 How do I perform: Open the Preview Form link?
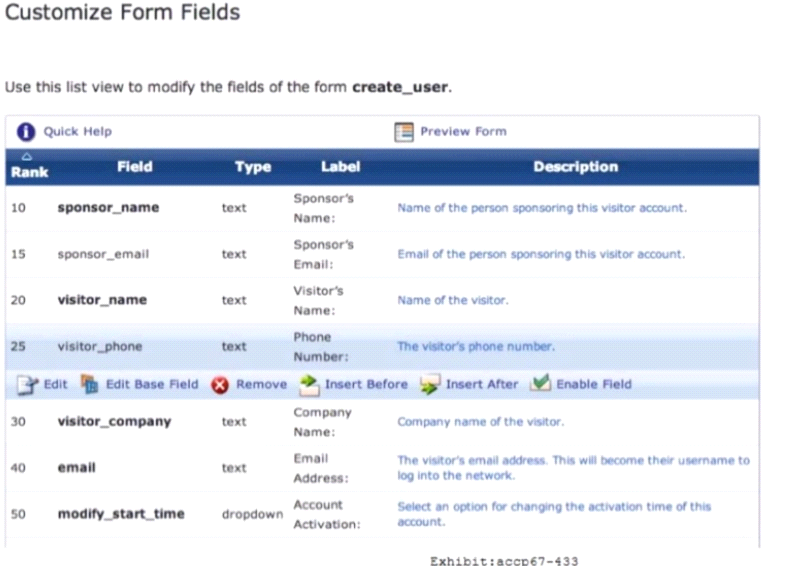click(x=463, y=132)
